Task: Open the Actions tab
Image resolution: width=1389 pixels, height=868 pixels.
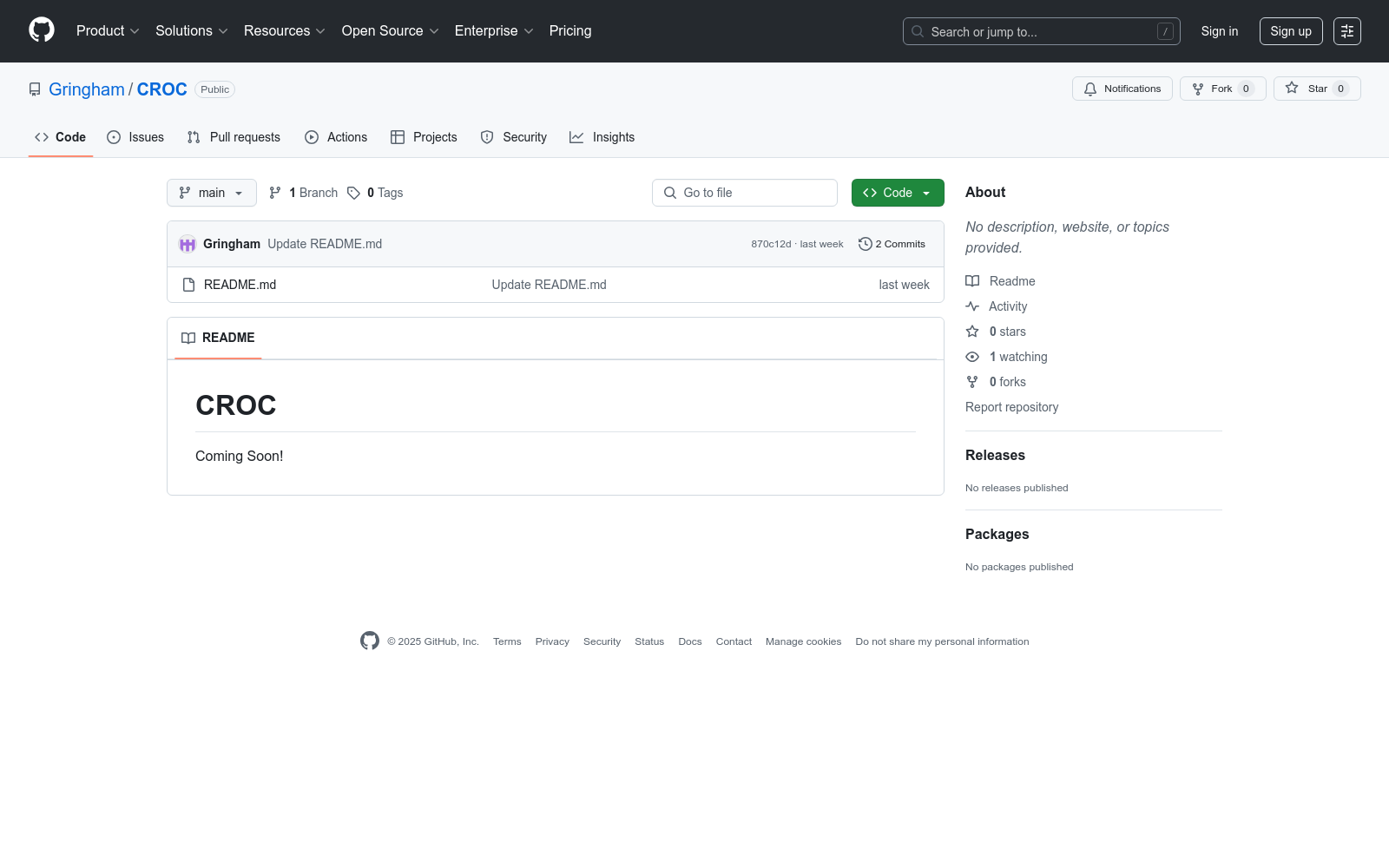Action: tap(336, 137)
